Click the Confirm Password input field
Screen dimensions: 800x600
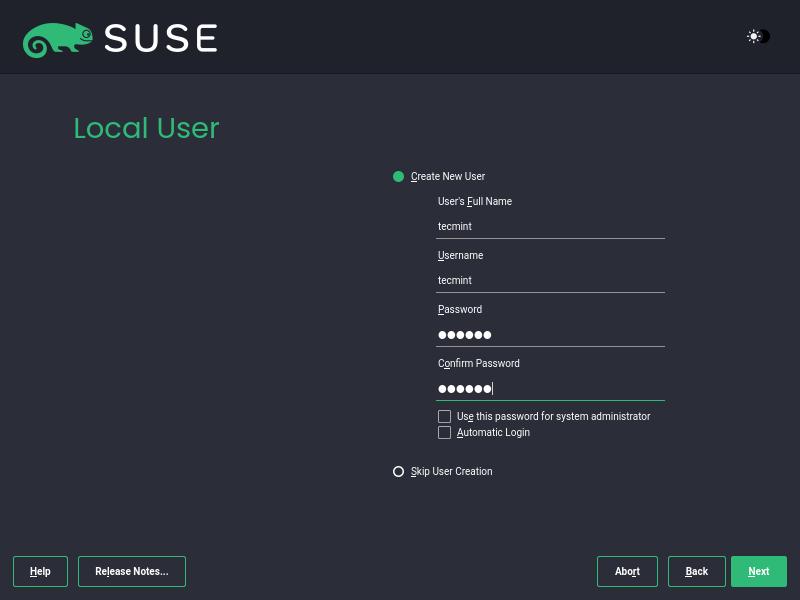click(x=550, y=389)
